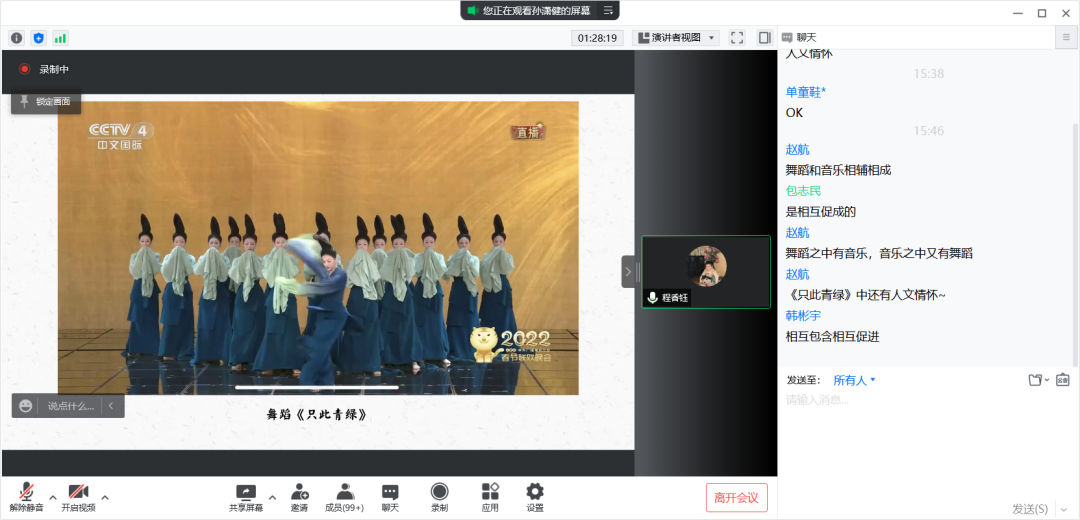Expand the audio options arrow
1080x520 pixels.
[x=52, y=497]
